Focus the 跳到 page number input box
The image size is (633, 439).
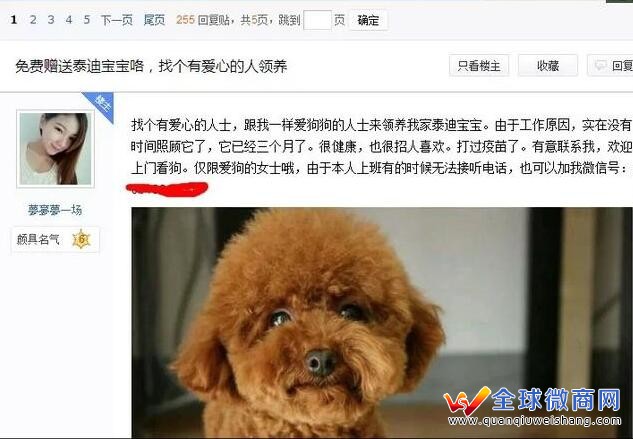click(317, 20)
